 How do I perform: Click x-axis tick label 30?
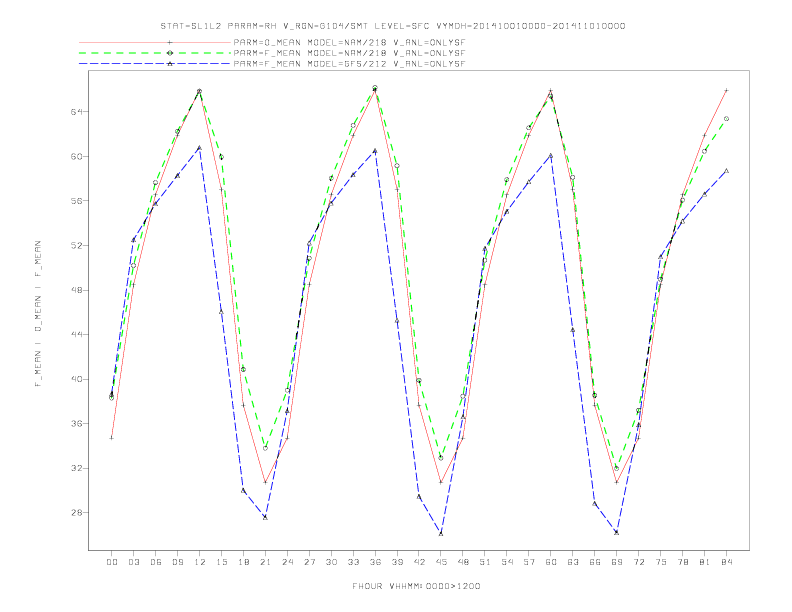(331, 562)
